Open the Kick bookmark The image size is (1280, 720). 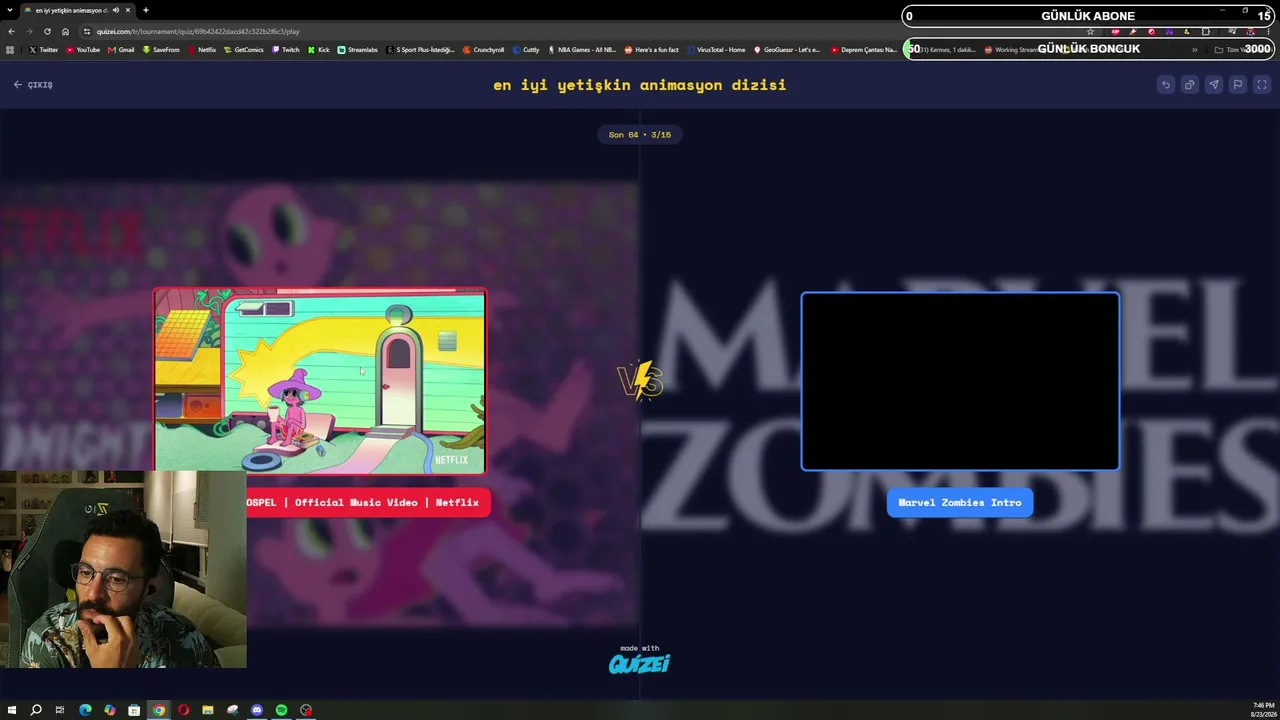[x=319, y=50]
